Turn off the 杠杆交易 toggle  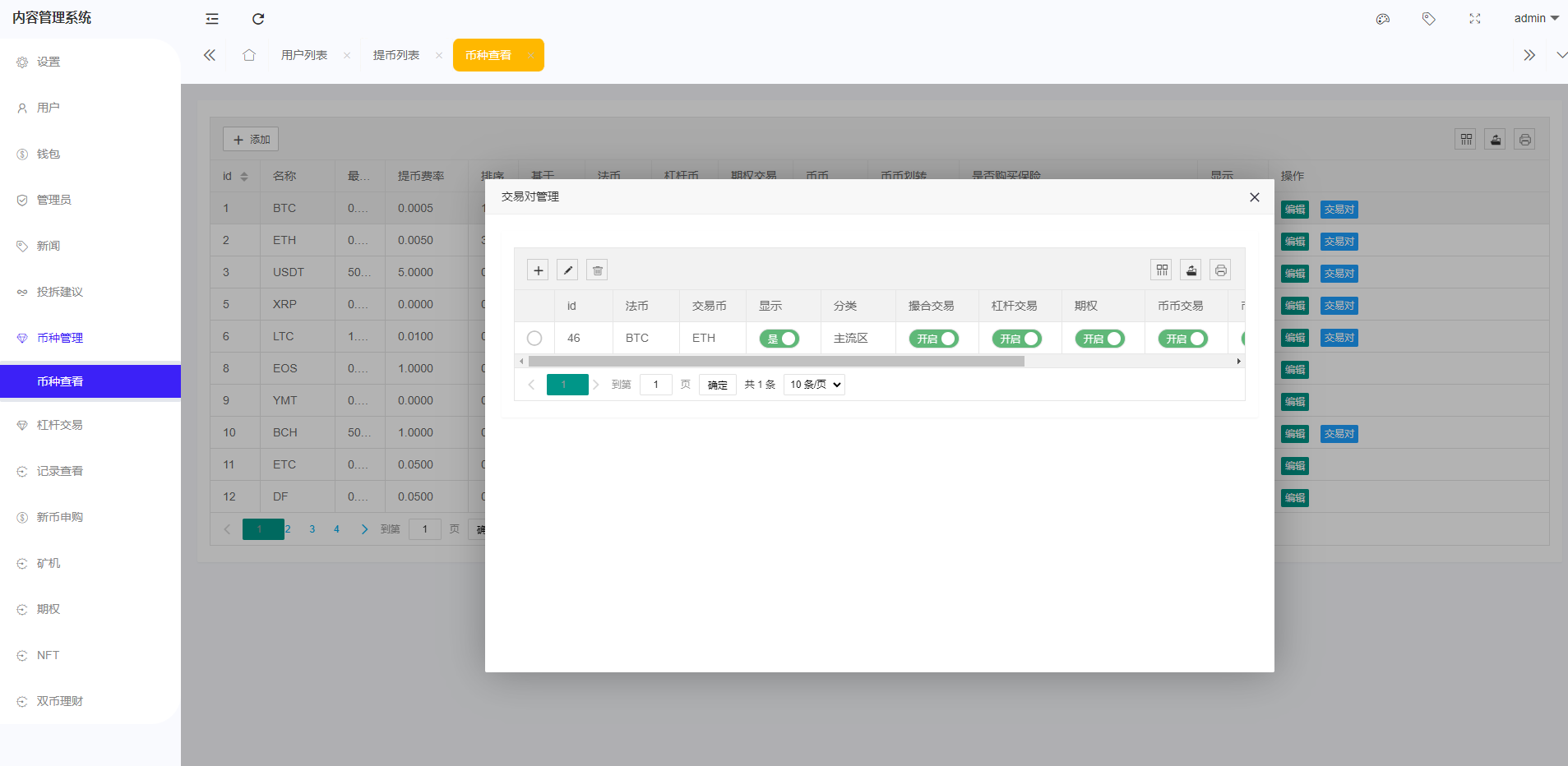pos(1019,338)
